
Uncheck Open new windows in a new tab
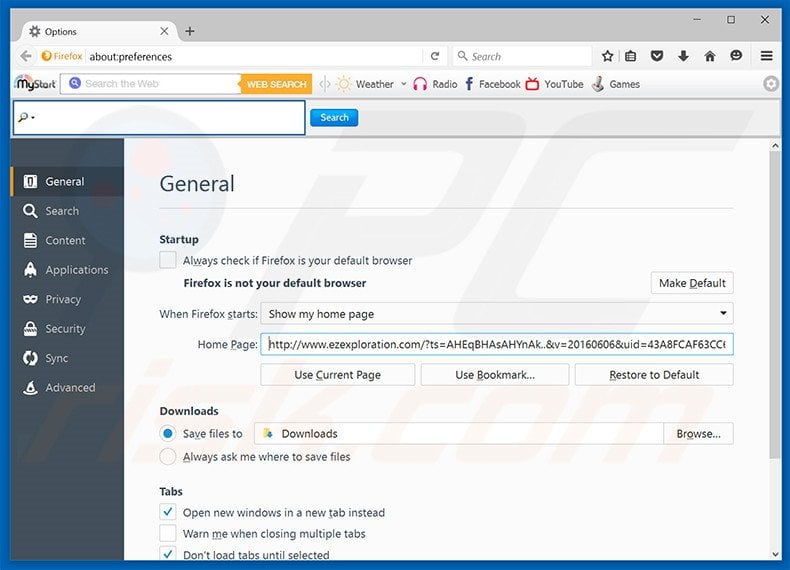coord(168,513)
